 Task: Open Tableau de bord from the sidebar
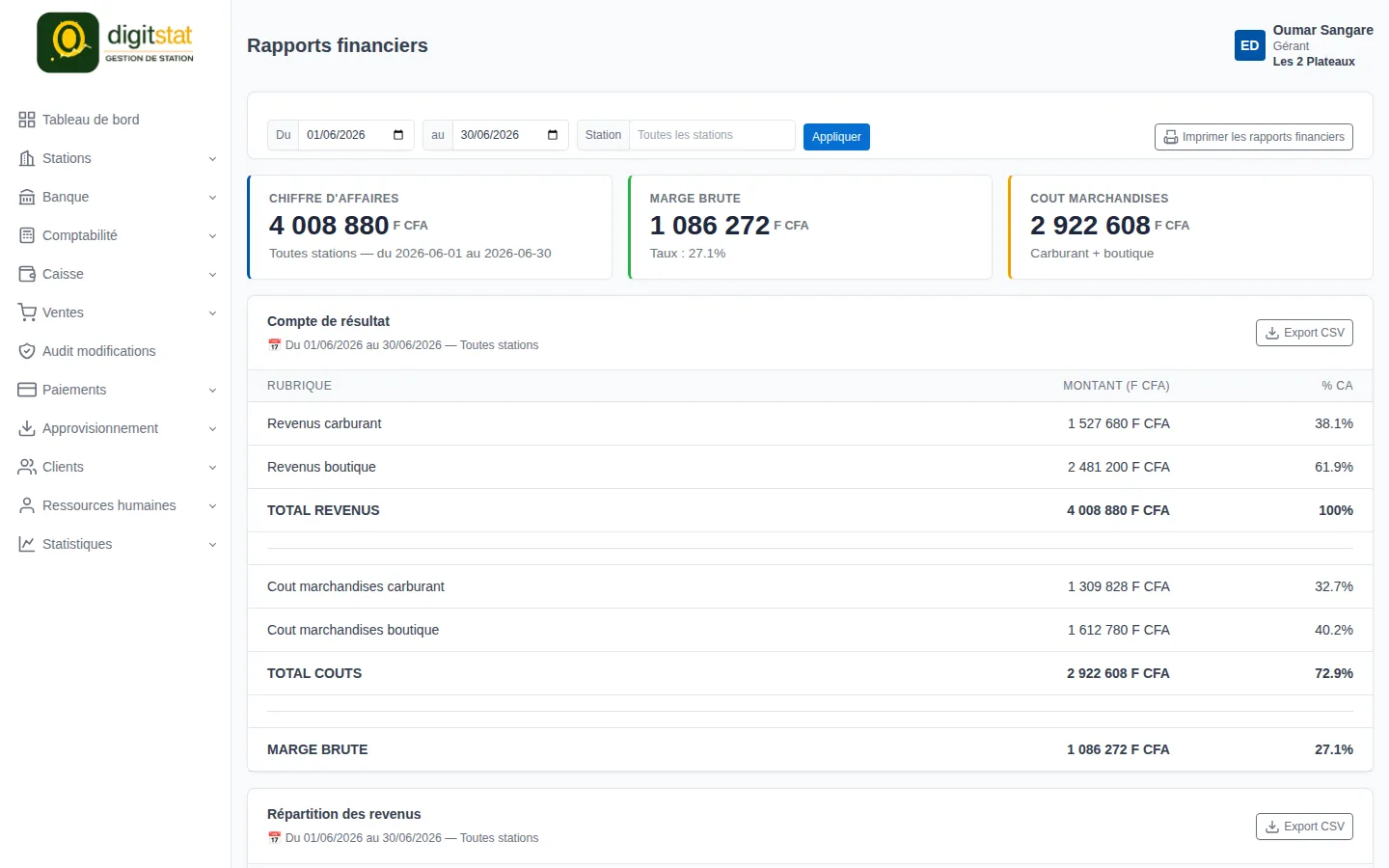(116, 120)
